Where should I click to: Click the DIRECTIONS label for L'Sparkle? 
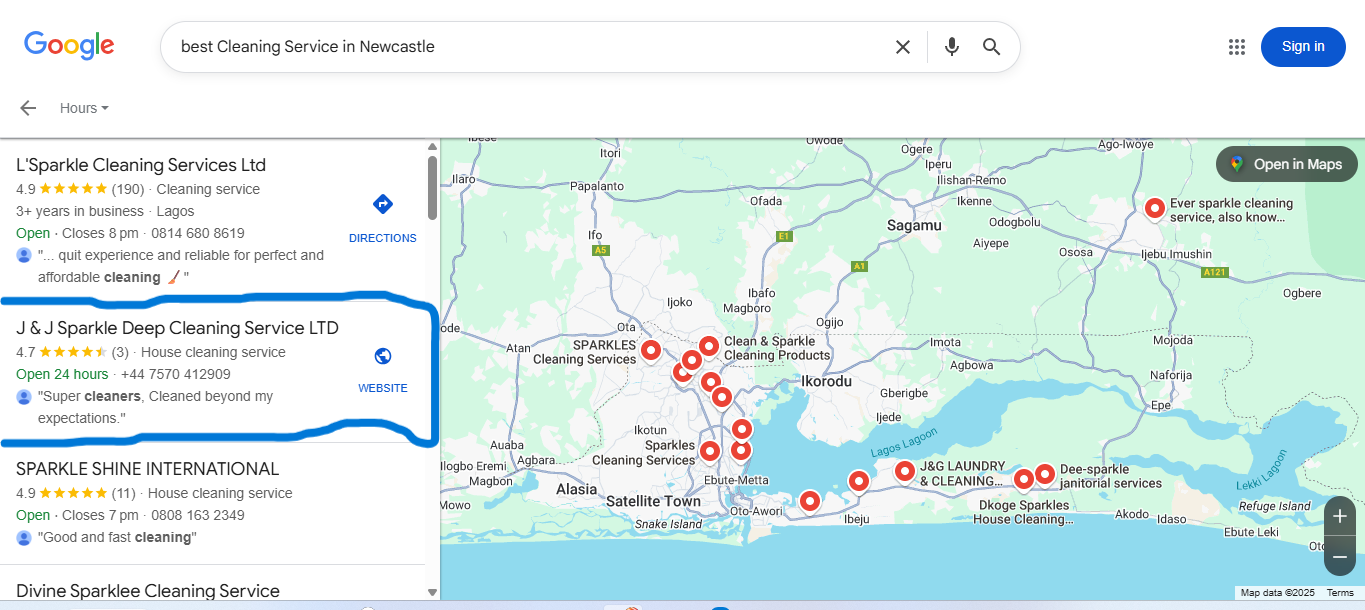tap(383, 238)
